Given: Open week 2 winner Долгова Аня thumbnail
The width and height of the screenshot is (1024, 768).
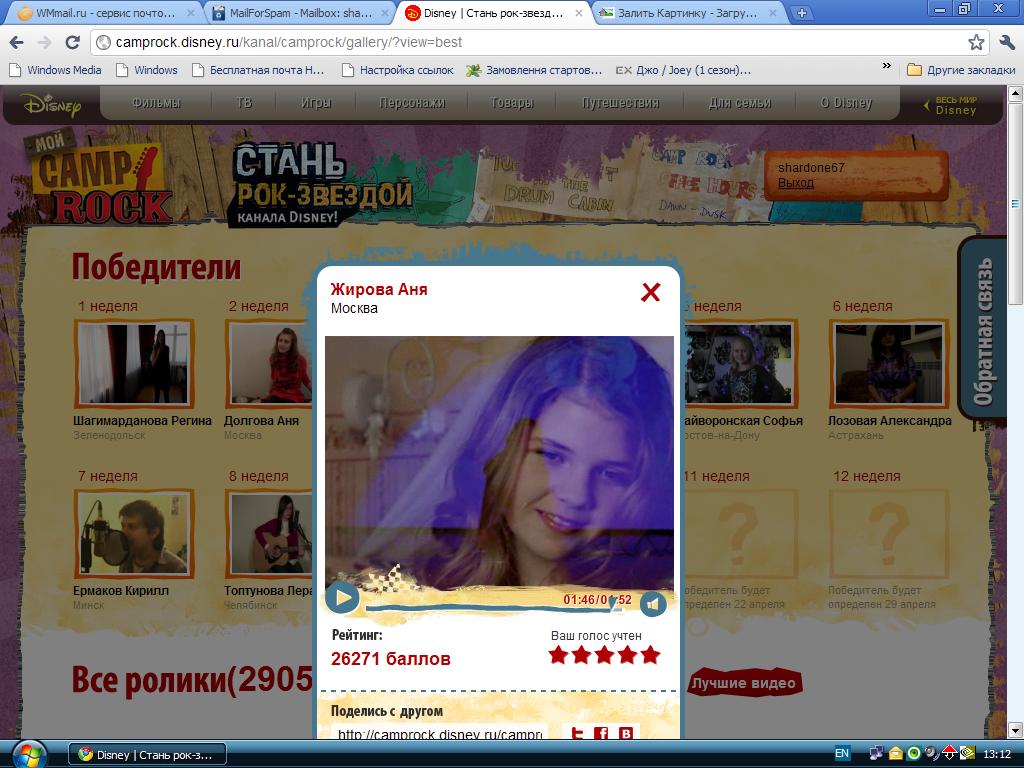Looking at the screenshot, I should click(269, 363).
